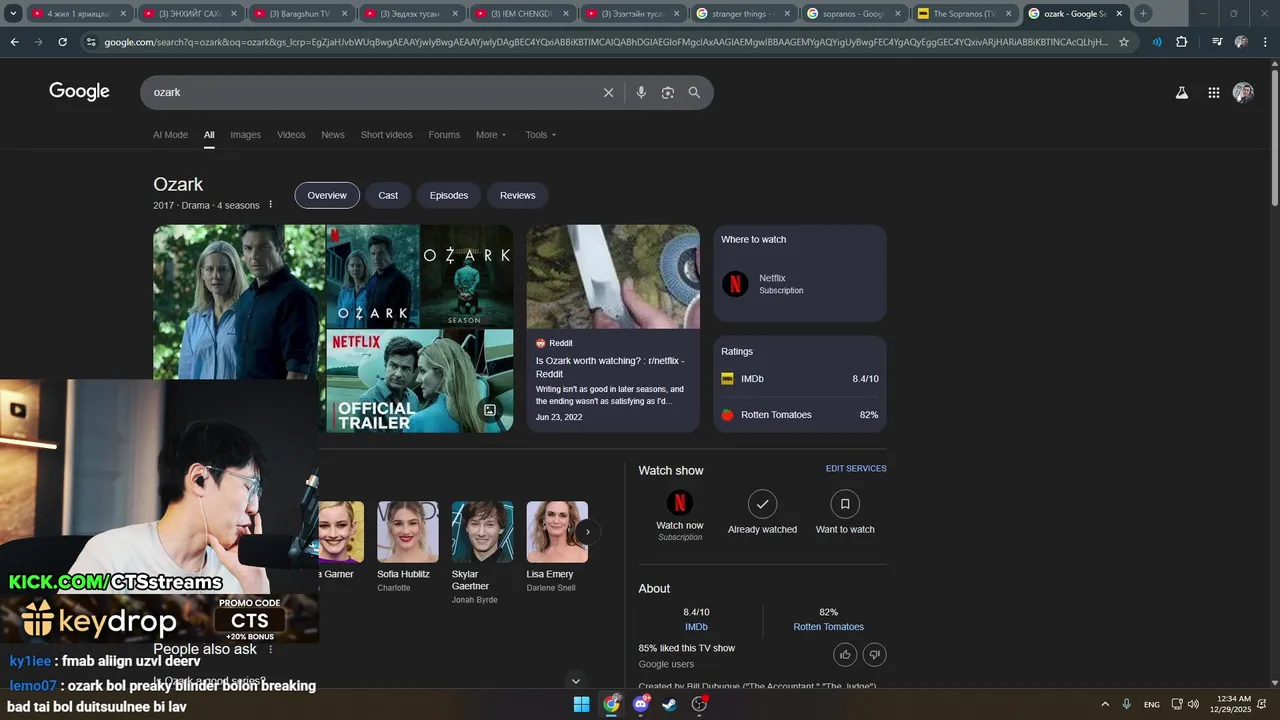Show next cast members with arrow

[588, 532]
